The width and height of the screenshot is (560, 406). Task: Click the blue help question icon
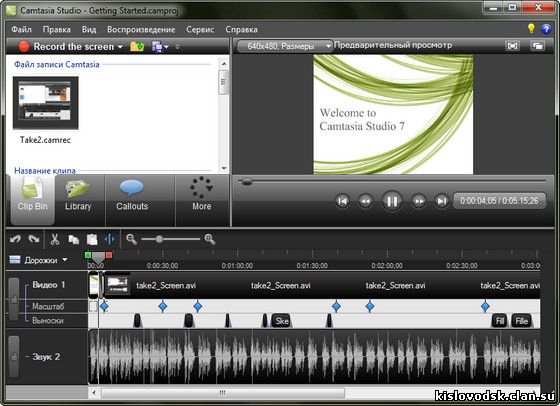tap(546, 29)
